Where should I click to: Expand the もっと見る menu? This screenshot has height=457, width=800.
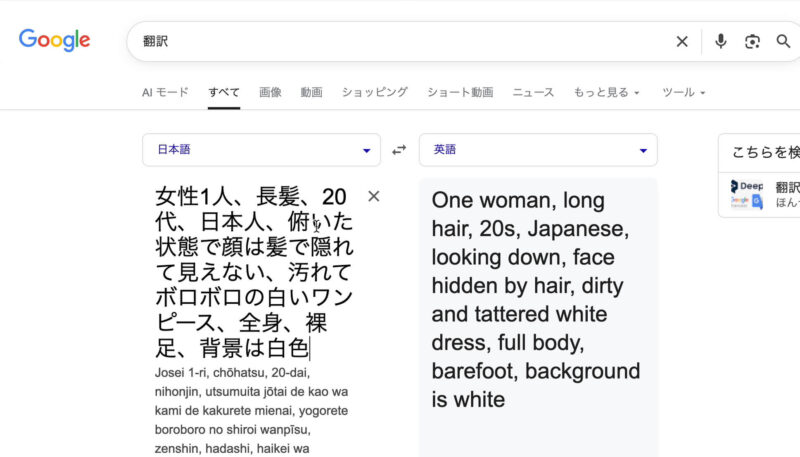pos(606,92)
